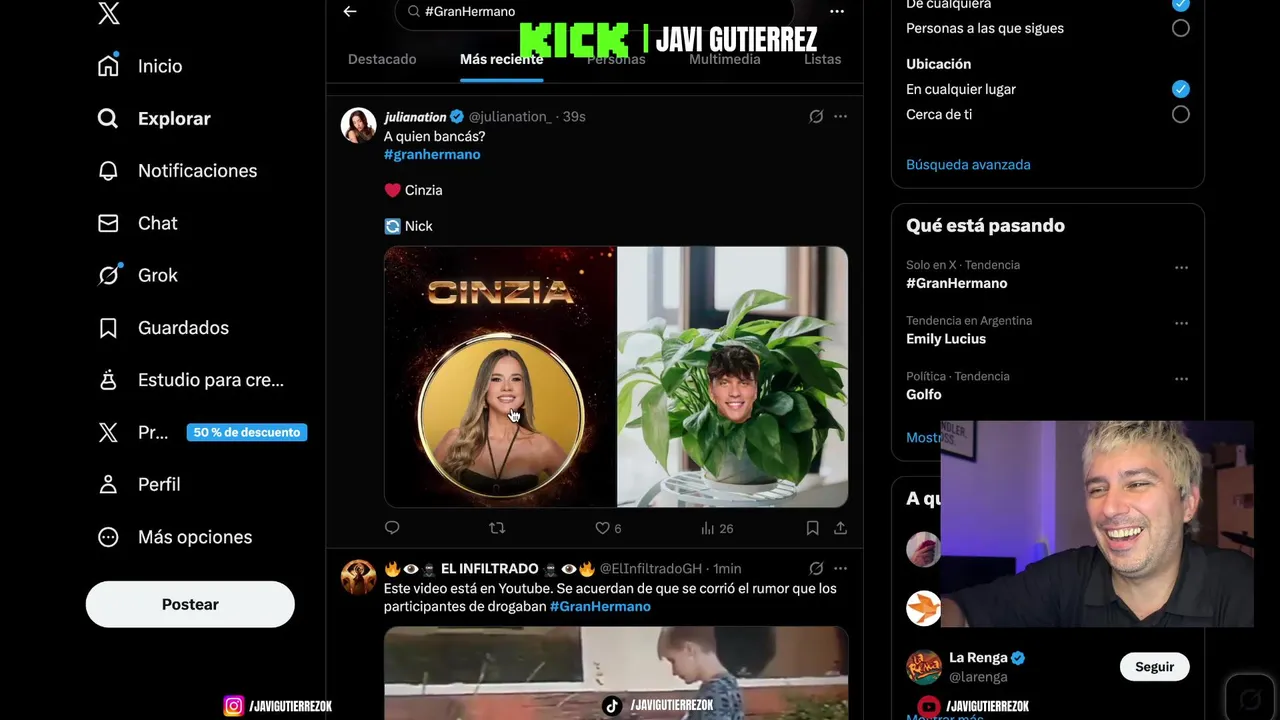Reply to julianation's post

coord(392,528)
